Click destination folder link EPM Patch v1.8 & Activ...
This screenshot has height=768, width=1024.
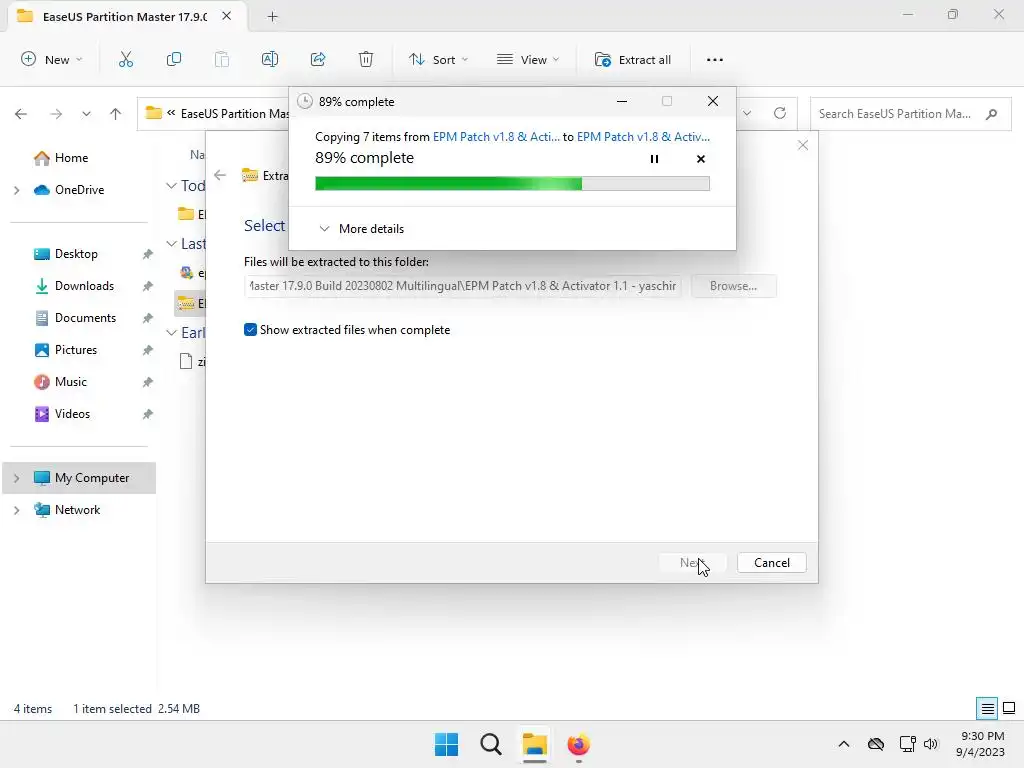pyautogui.click(x=643, y=136)
